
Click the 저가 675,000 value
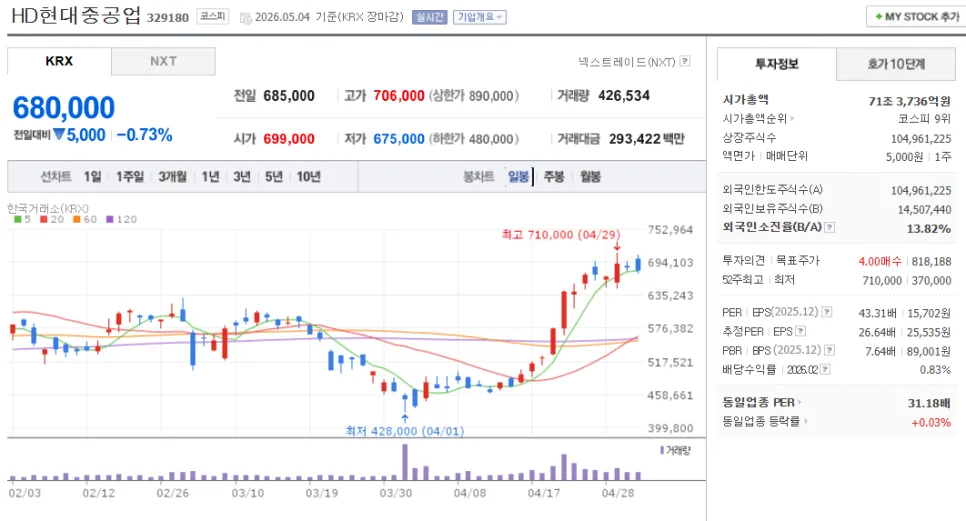pos(399,139)
